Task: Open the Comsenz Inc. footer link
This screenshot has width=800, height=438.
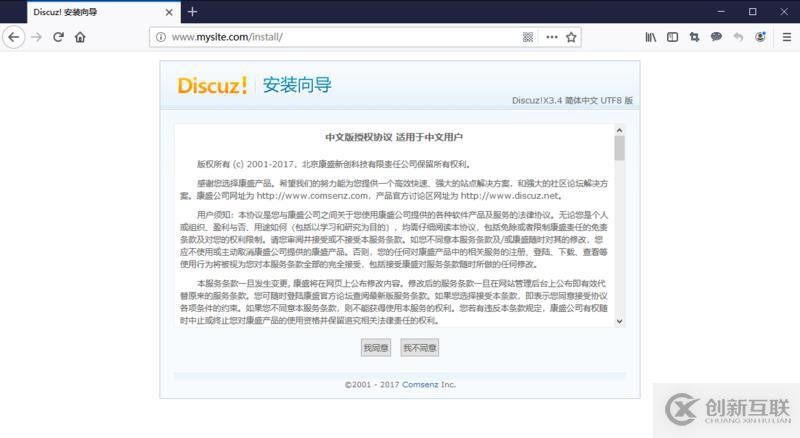Action: click(420, 384)
